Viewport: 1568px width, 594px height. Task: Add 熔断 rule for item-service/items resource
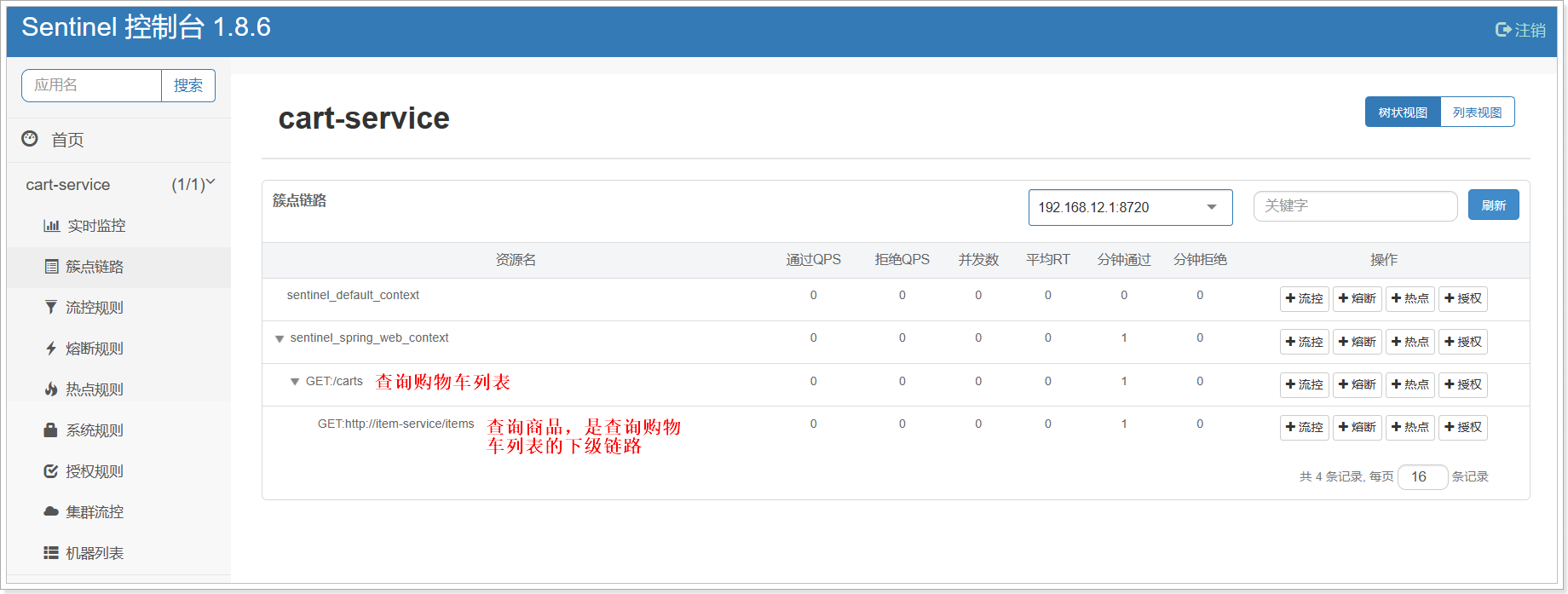pyautogui.click(x=1357, y=428)
